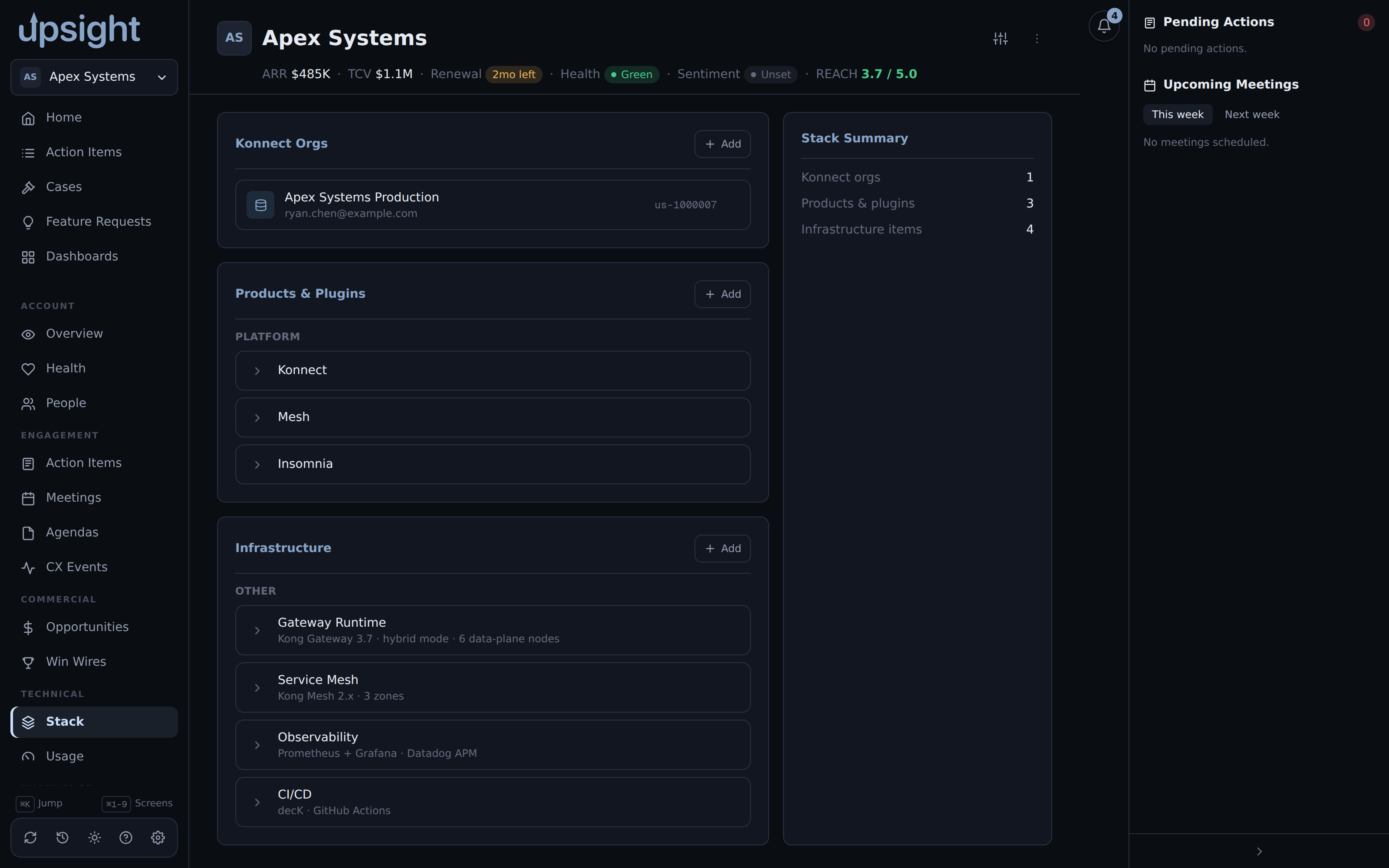
Task: Expand the Observability infrastructure row
Action: click(493, 745)
